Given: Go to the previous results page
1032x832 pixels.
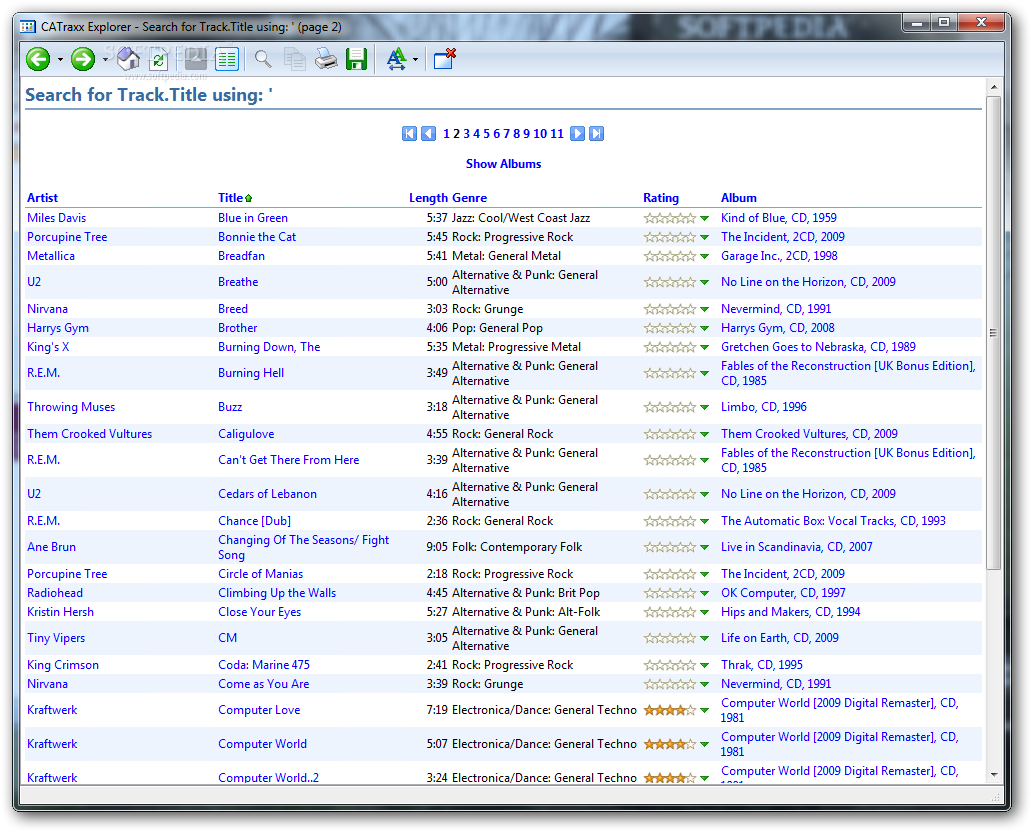Looking at the screenshot, I should coord(428,134).
